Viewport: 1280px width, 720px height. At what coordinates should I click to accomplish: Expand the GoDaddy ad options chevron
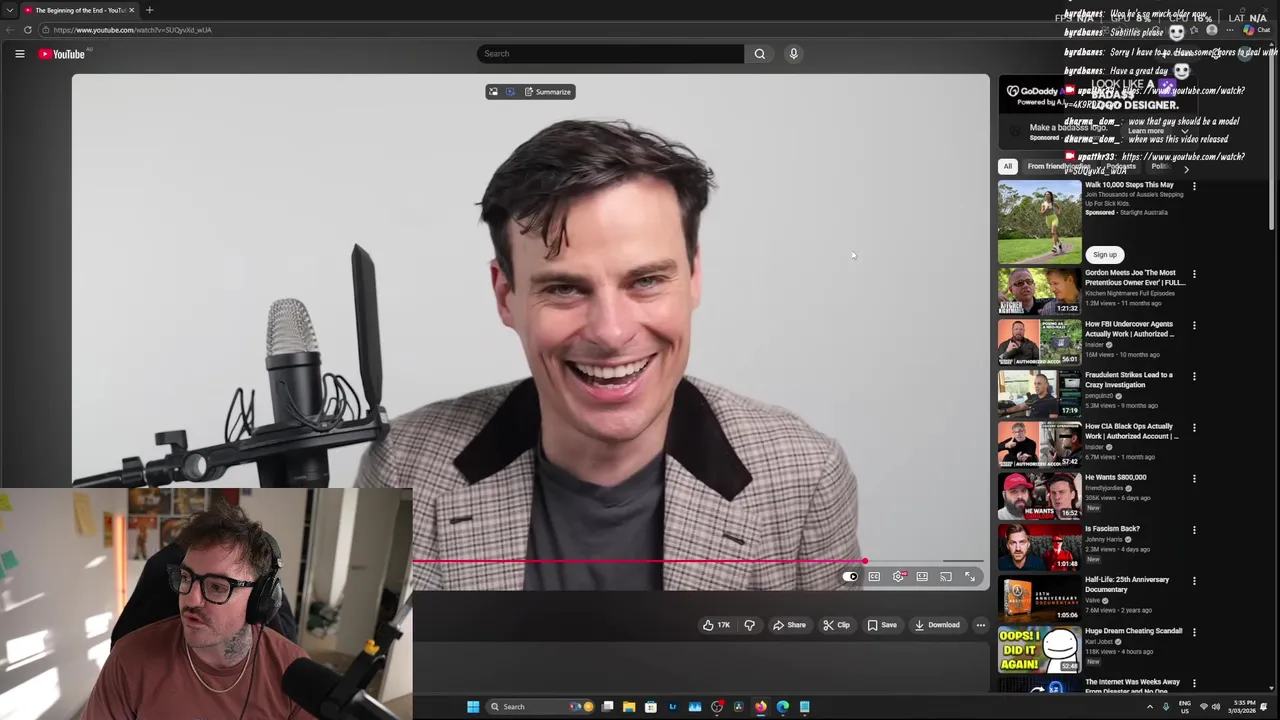tap(1185, 131)
